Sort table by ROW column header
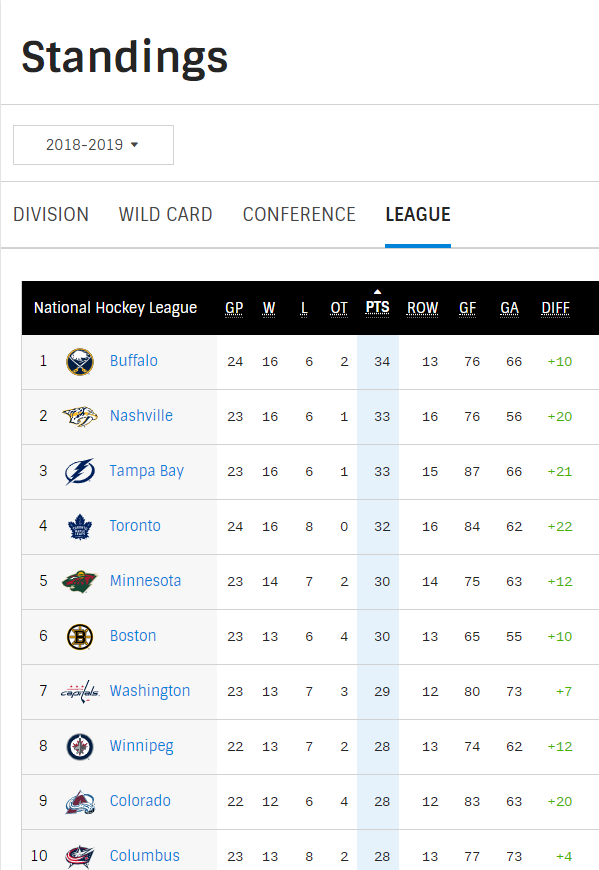 tap(423, 308)
